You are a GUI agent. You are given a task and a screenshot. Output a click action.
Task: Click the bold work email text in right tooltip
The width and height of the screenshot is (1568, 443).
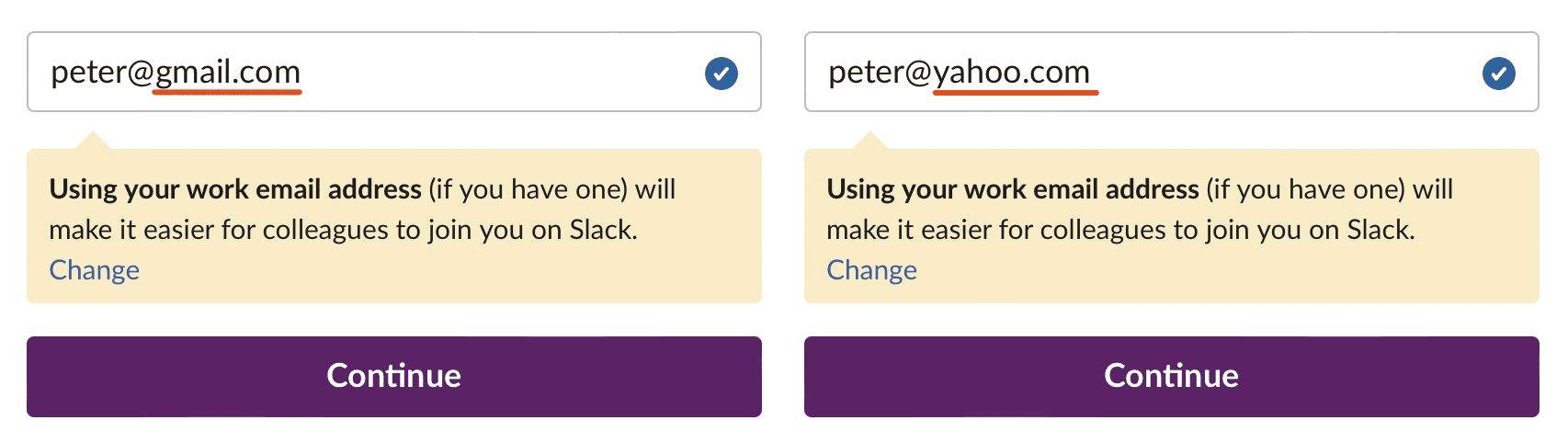pyautogui.click(x=1013, y=189)
